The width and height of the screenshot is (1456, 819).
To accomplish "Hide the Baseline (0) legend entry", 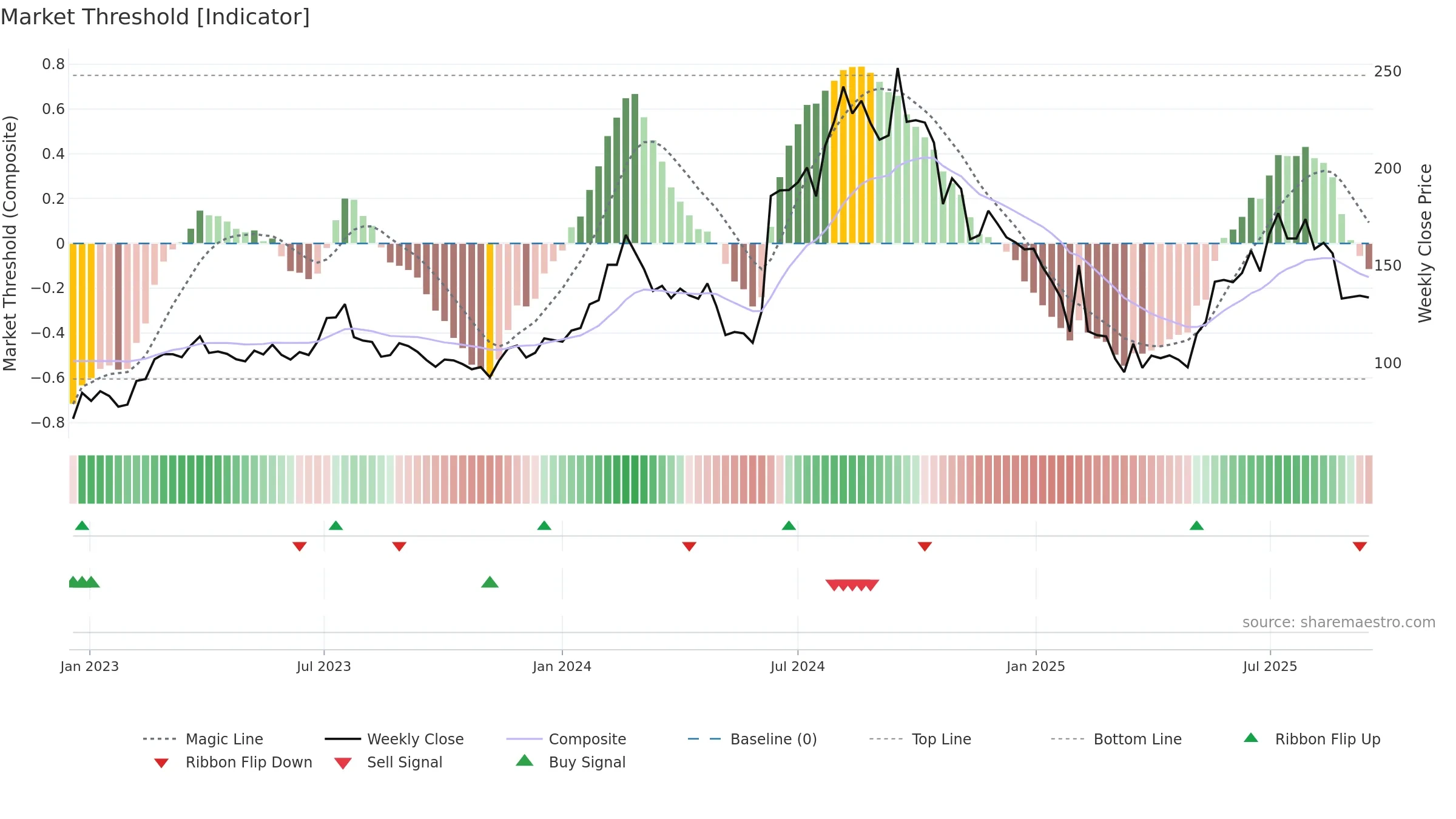I will (x=753, y=739).
